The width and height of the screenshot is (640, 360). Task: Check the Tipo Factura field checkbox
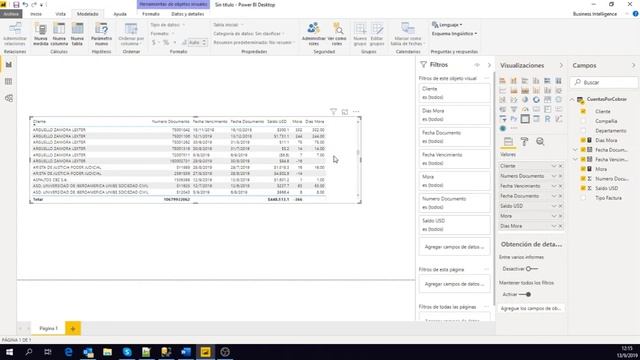click(x=583, y=198)
